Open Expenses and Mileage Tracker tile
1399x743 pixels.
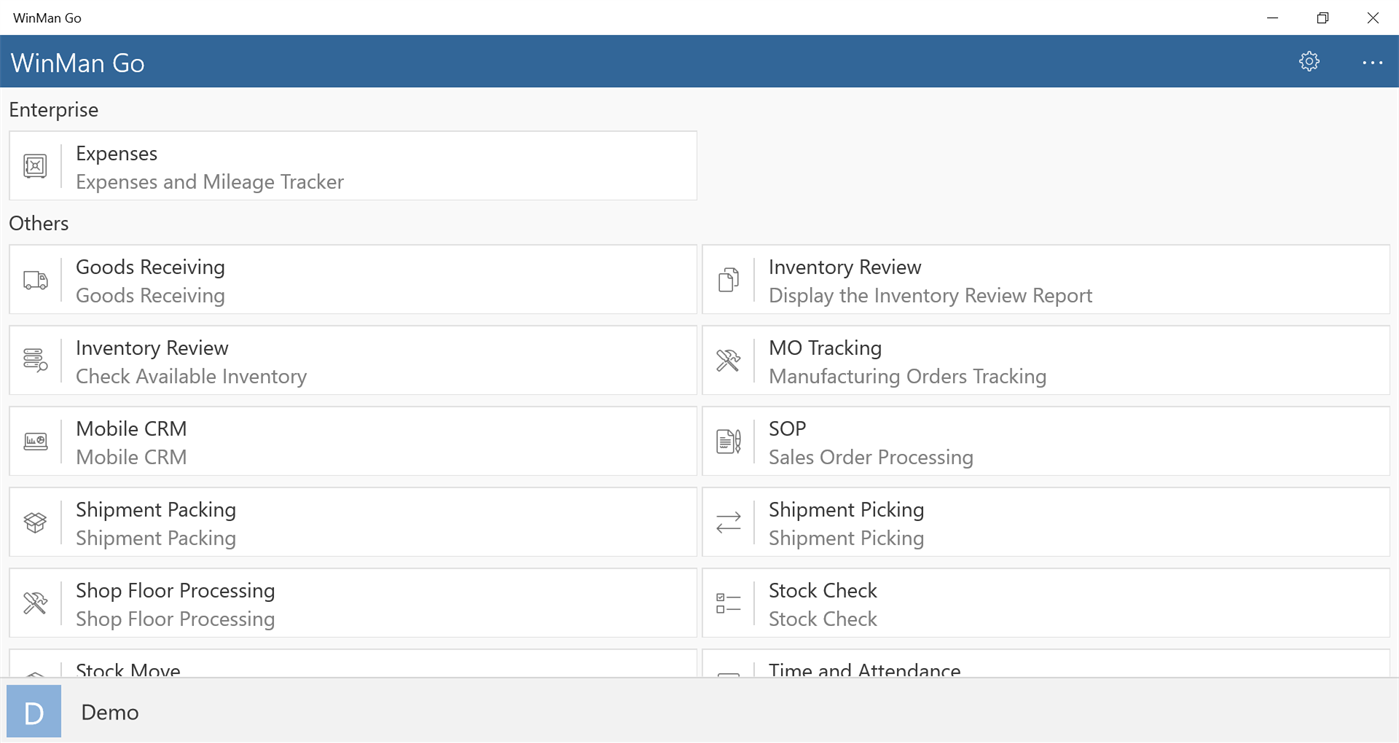(380, 166)
